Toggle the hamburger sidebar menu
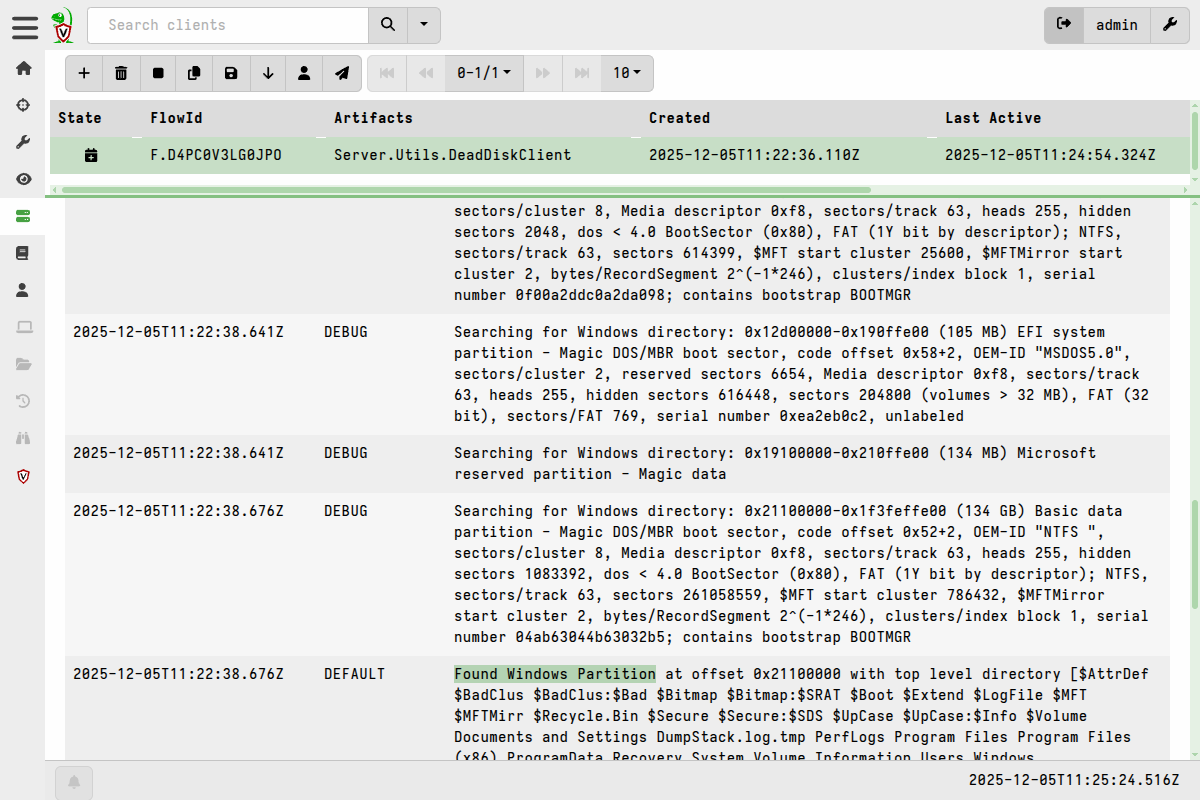Viewport: 1200px width, 800px height. [25, 26]
